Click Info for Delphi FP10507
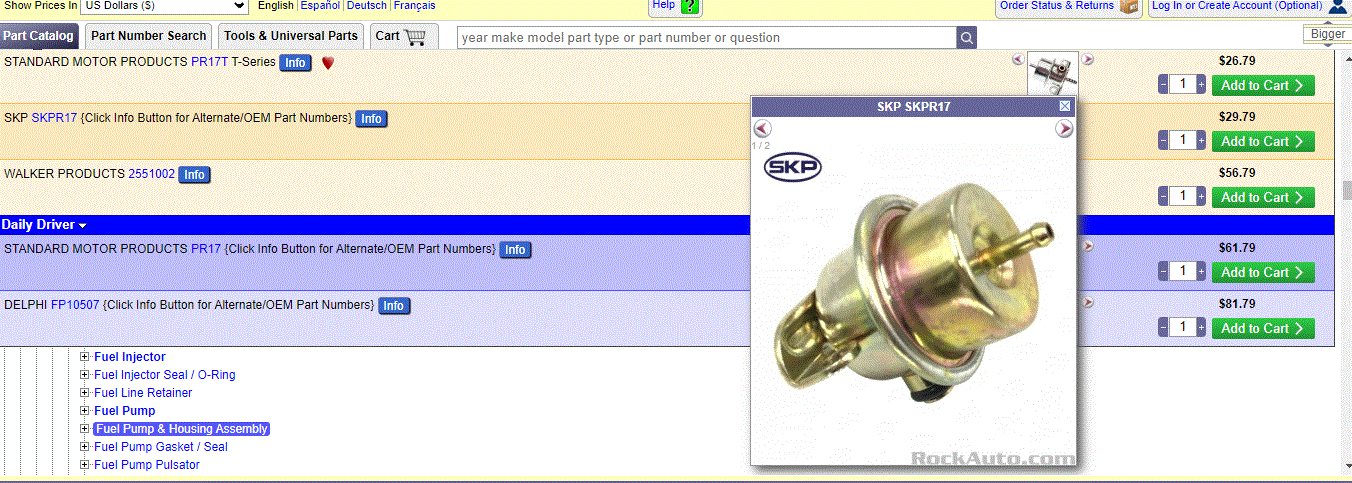Screen dimensions: 1352x483 pyautogui.click(x=394, y=306)
